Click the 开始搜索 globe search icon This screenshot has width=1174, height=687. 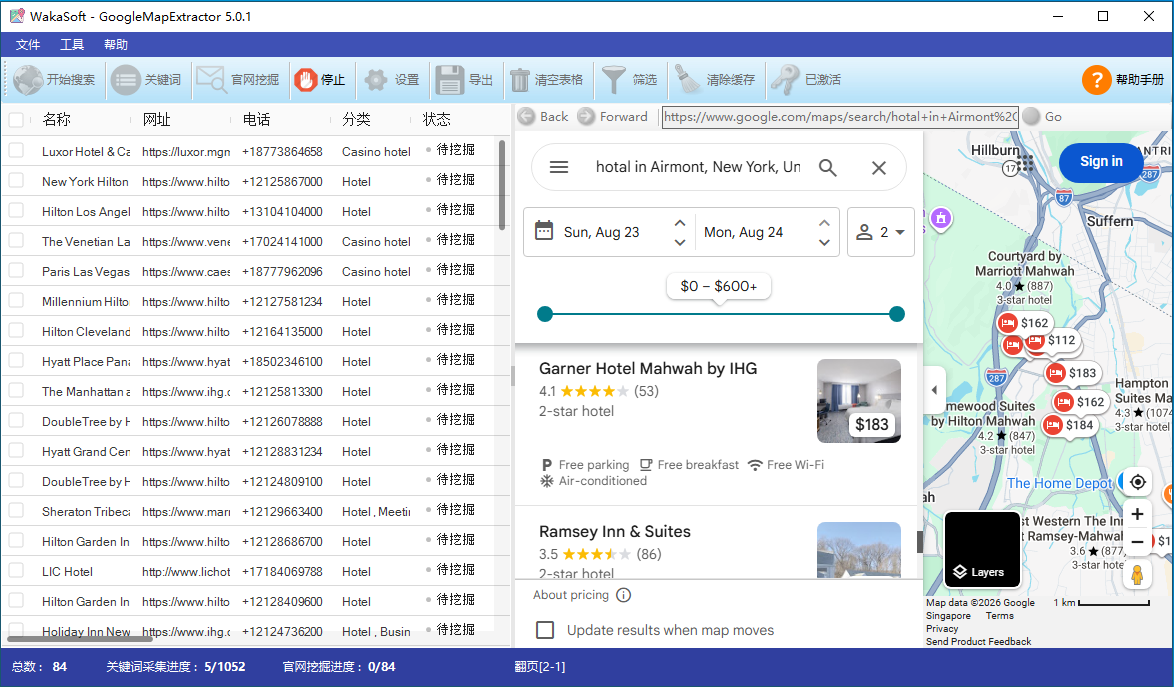[28, 79]
